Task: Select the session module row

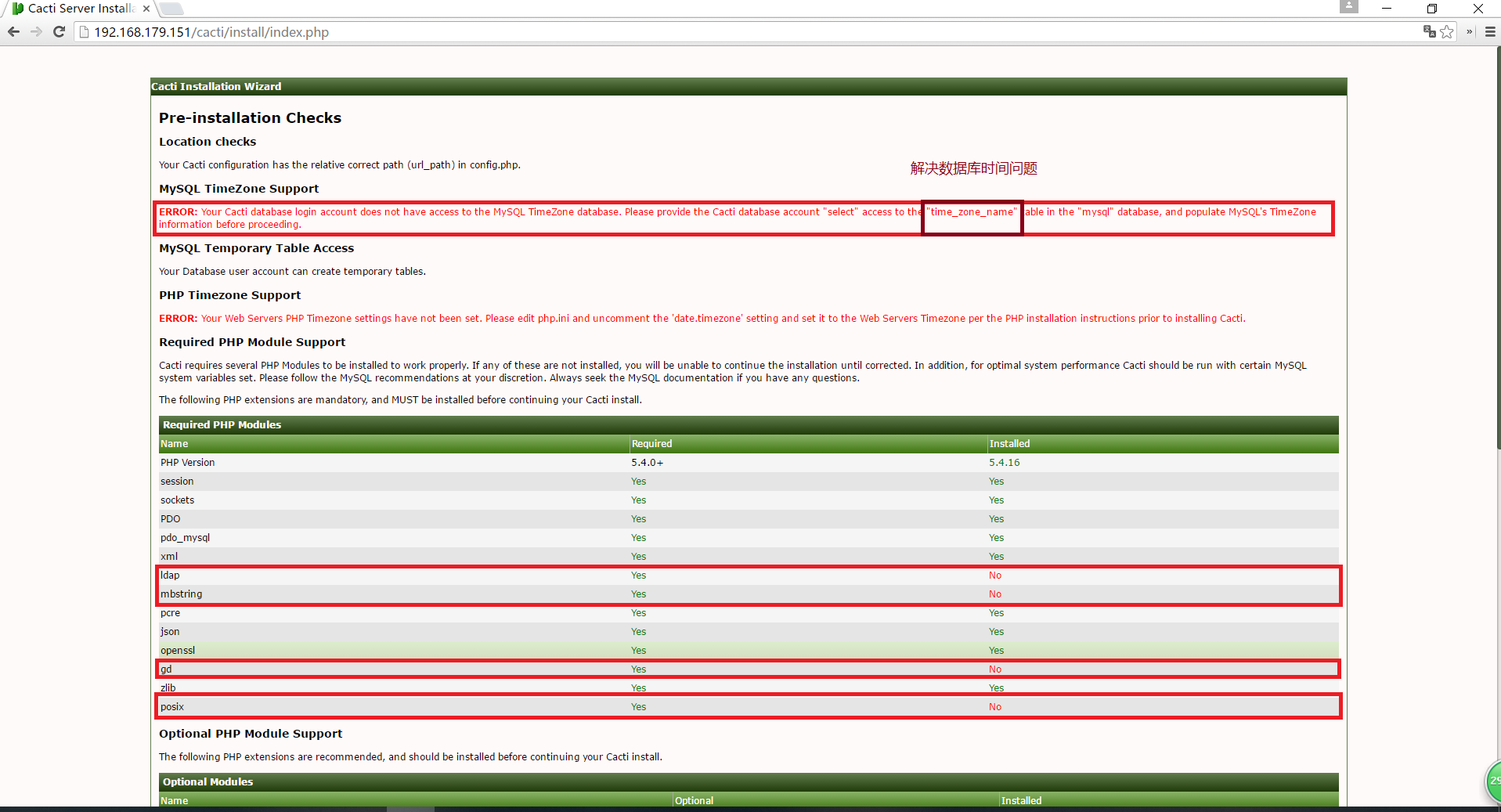Action: pyautogui.click(x=749, y=482)
